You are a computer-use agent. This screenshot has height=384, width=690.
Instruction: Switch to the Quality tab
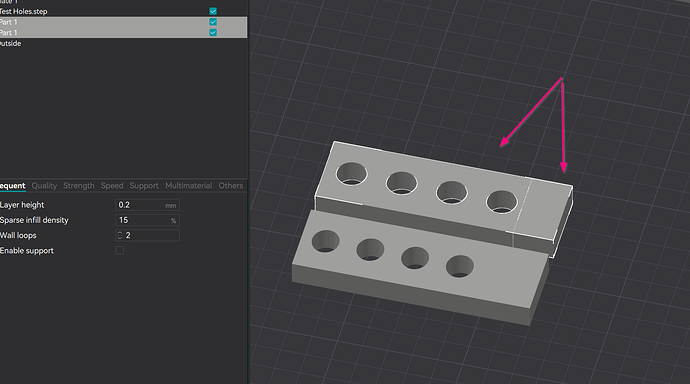(44, 186)
